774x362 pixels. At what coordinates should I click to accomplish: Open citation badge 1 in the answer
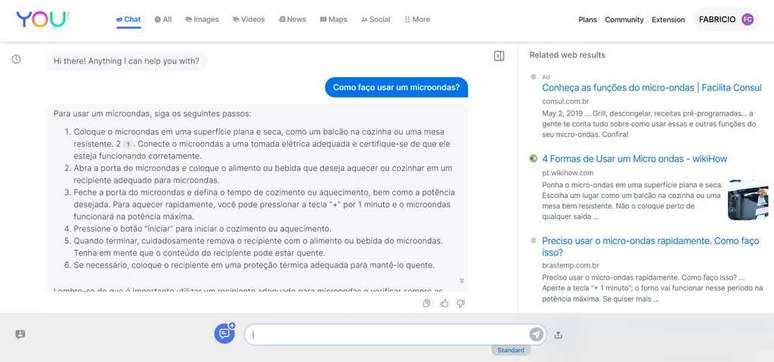coord(128,144)
